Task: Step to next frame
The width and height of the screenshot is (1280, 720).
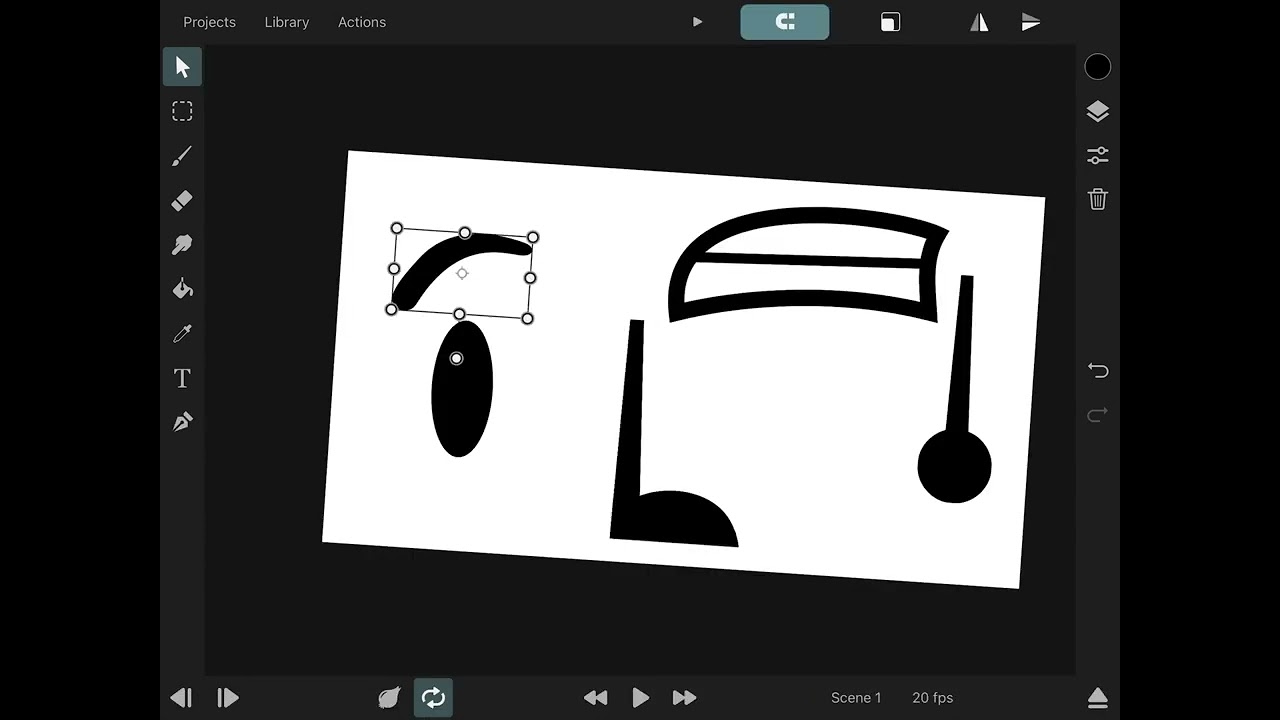Action: (x=227, y=698)
